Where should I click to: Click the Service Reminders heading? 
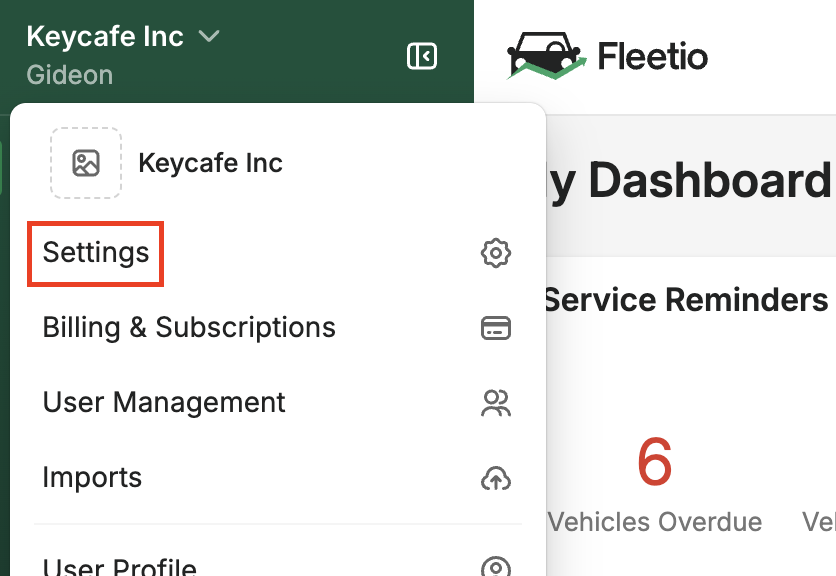[x=686, y=300]
